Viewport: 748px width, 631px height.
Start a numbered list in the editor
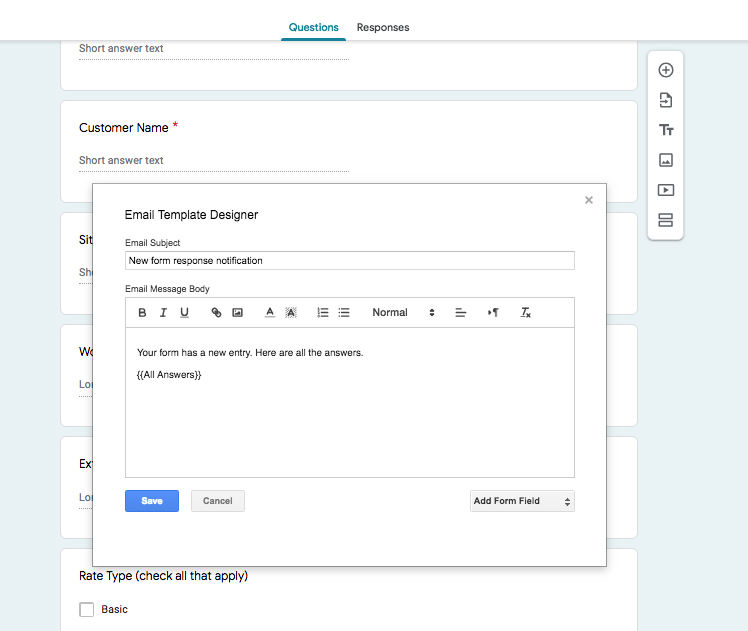click(322, 313)
